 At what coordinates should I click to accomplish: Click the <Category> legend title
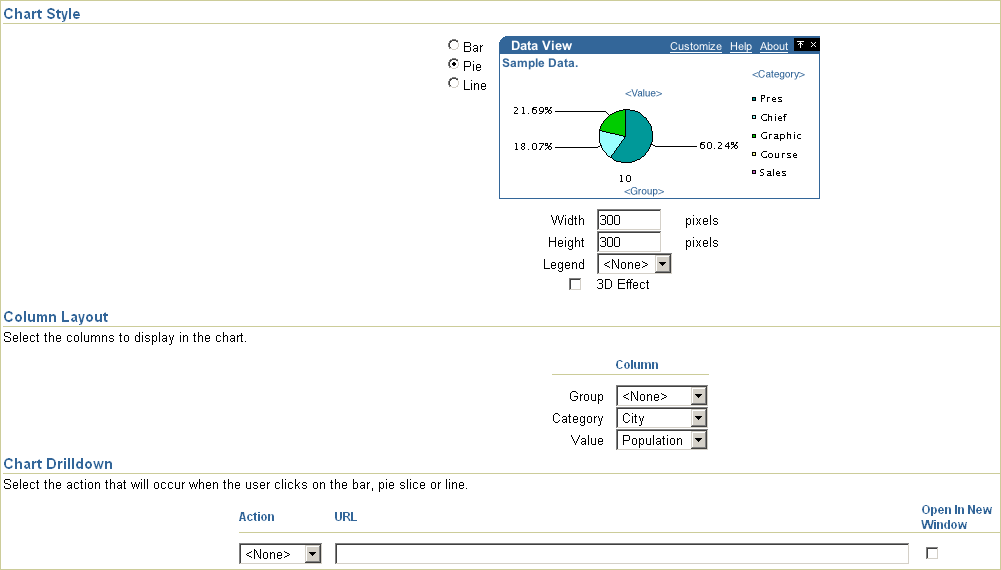[778, 74]
